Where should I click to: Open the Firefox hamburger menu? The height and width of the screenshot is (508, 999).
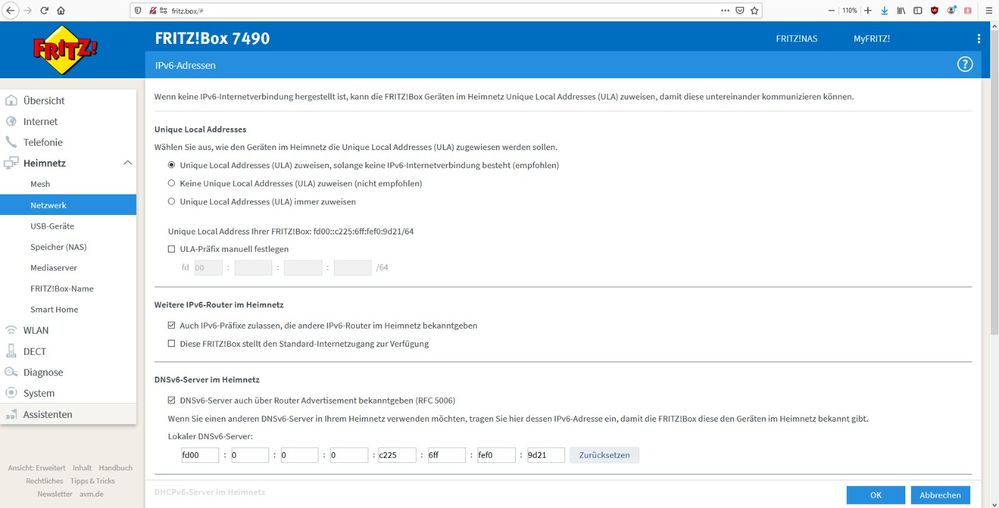click(988, 11)
